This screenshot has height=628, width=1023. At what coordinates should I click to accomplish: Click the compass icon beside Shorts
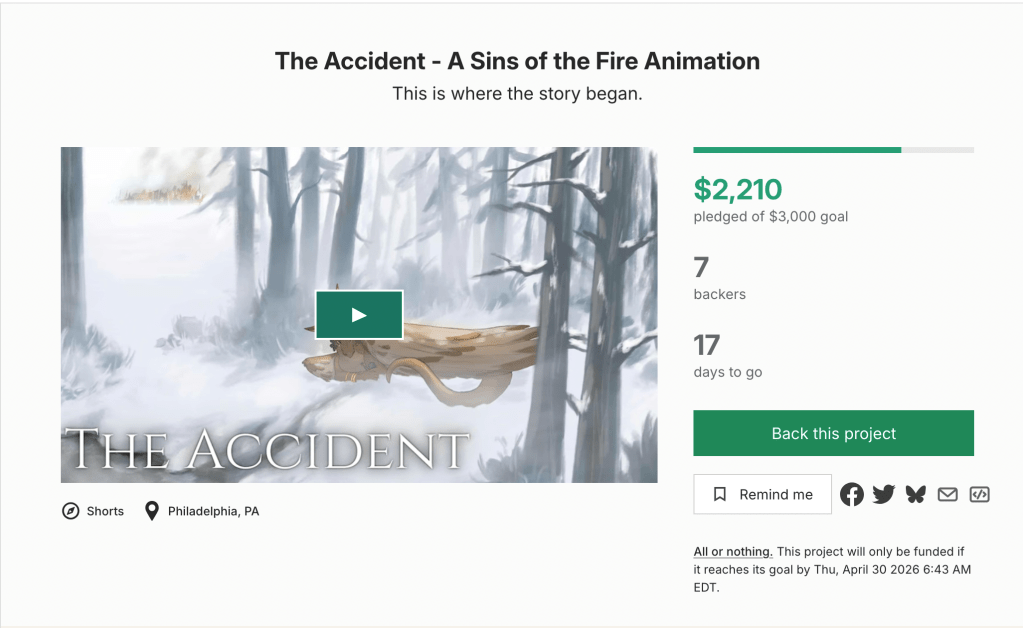[x=70, y=511]
